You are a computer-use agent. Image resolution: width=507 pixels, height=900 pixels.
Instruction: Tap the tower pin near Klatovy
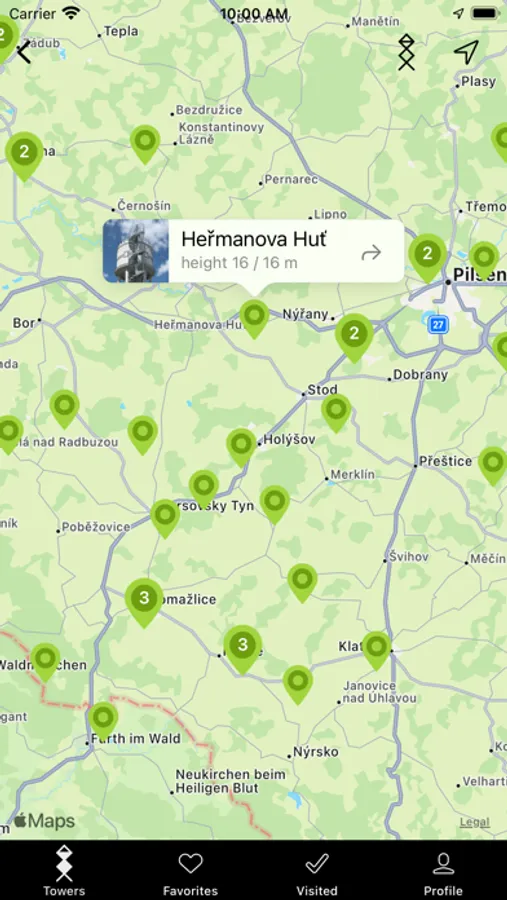tap(377, 650)
